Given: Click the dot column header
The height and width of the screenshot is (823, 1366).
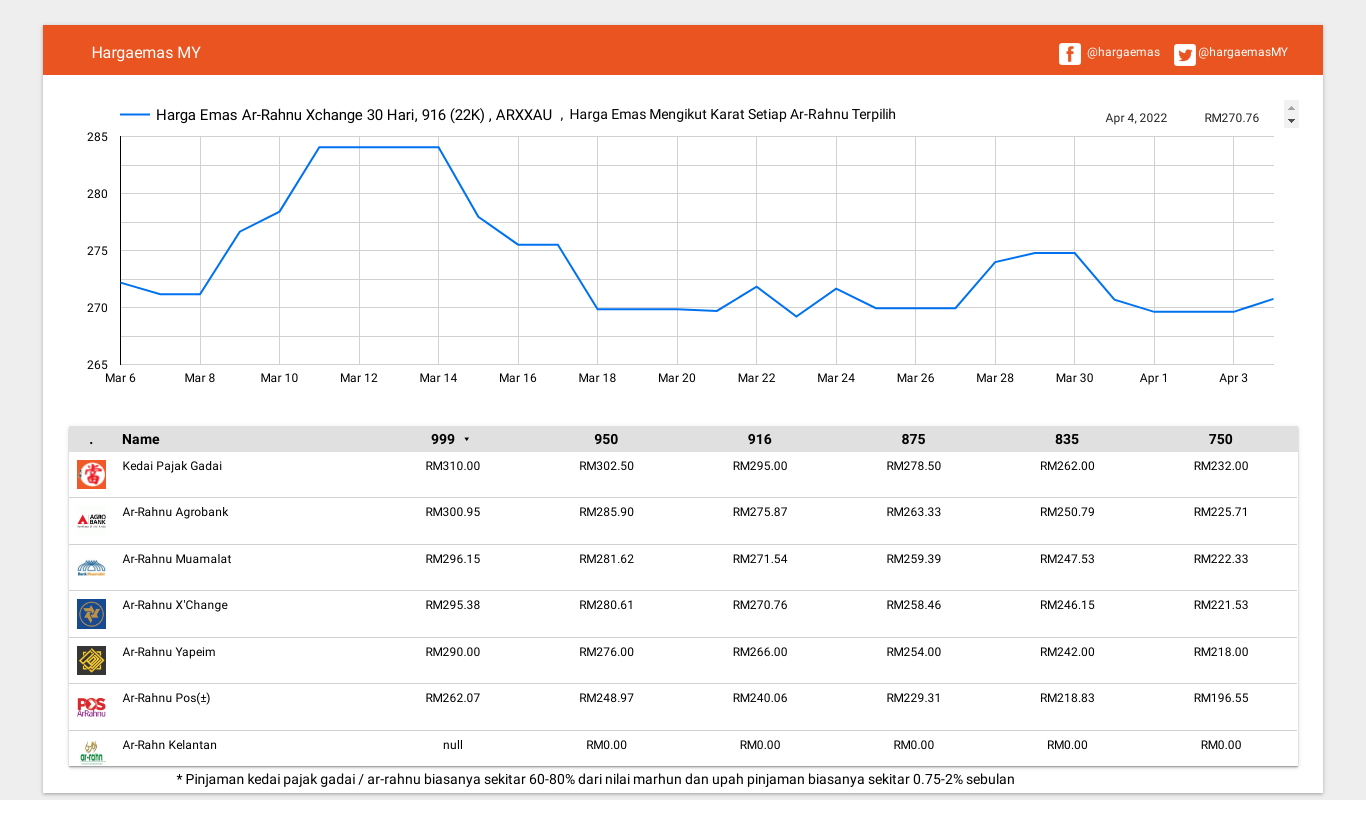Looking at the screenshot, I should [x=91, y=440].
